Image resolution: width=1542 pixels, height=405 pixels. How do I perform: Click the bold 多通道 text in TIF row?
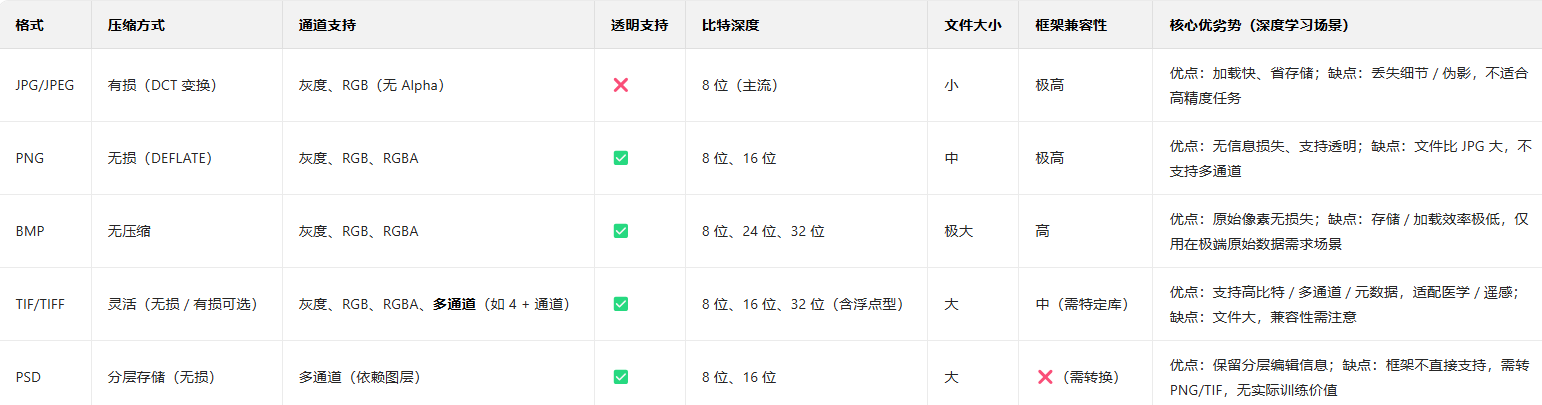[454, 304]
